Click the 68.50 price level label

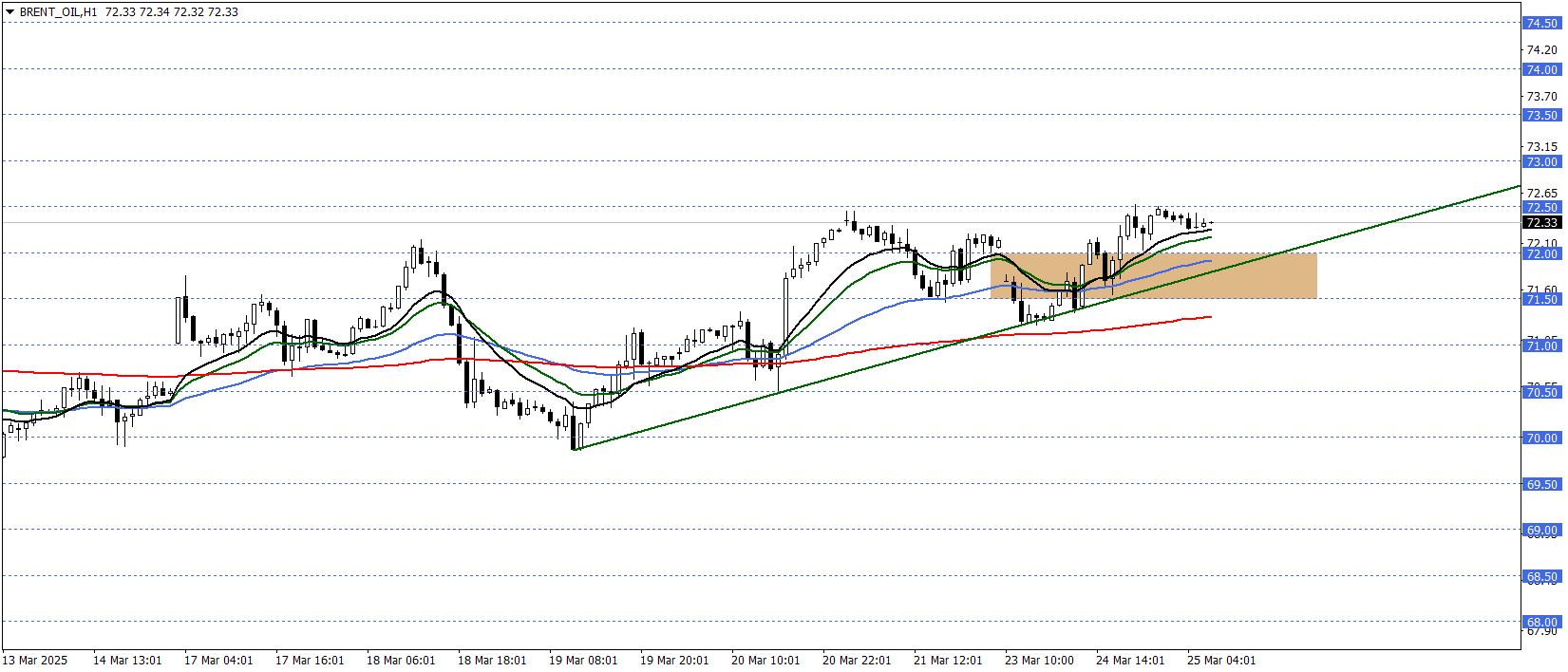[1541, 577]
